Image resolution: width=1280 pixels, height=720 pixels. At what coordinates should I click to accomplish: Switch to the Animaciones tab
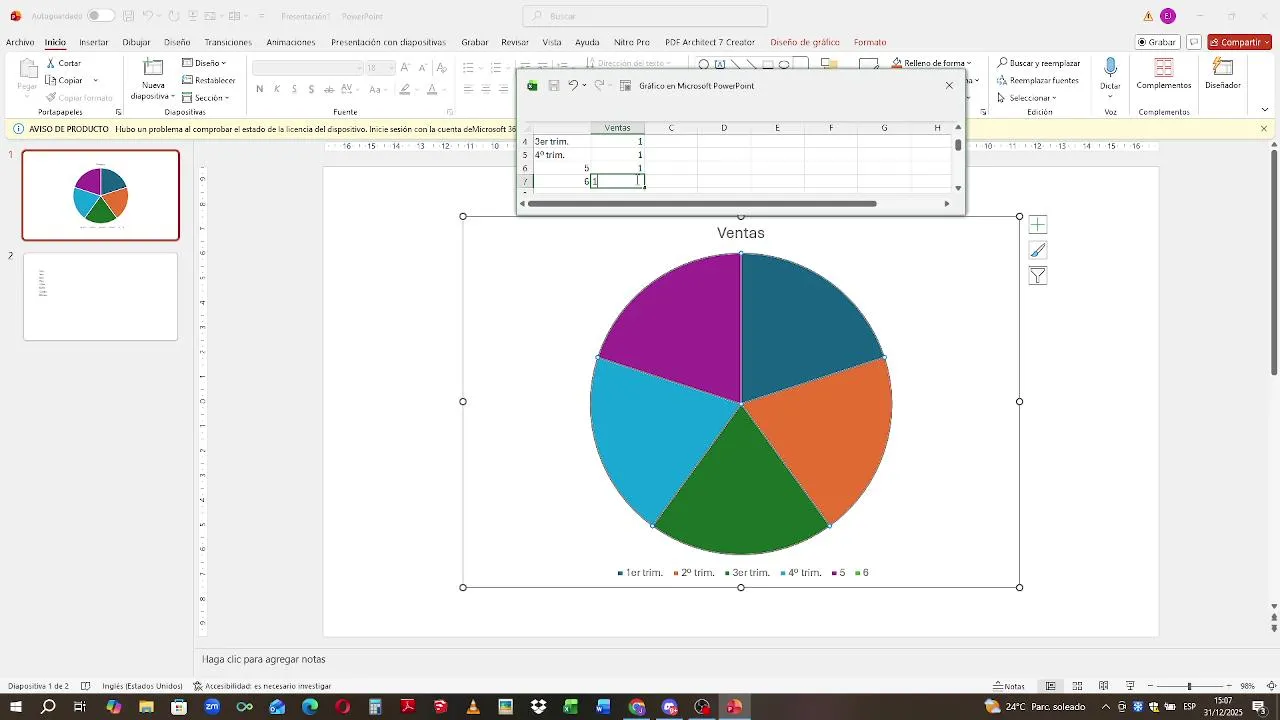pos(291,42)
